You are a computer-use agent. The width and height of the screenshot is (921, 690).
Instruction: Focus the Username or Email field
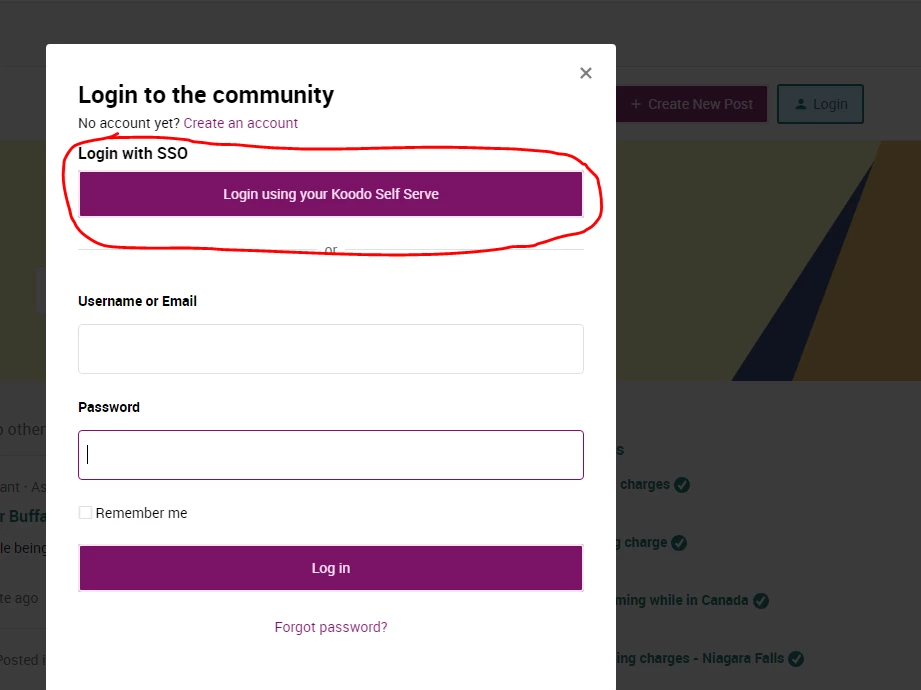(x=331, y=349)
